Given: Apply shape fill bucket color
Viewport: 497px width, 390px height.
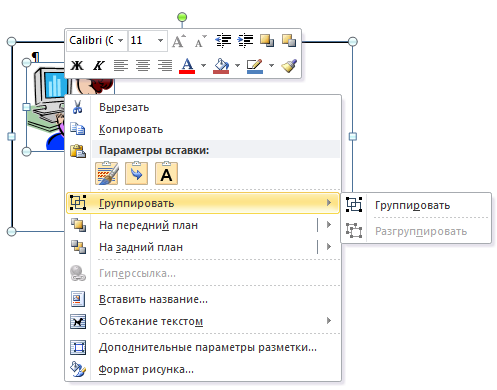Looking at the screenshot, I should 221,66.
